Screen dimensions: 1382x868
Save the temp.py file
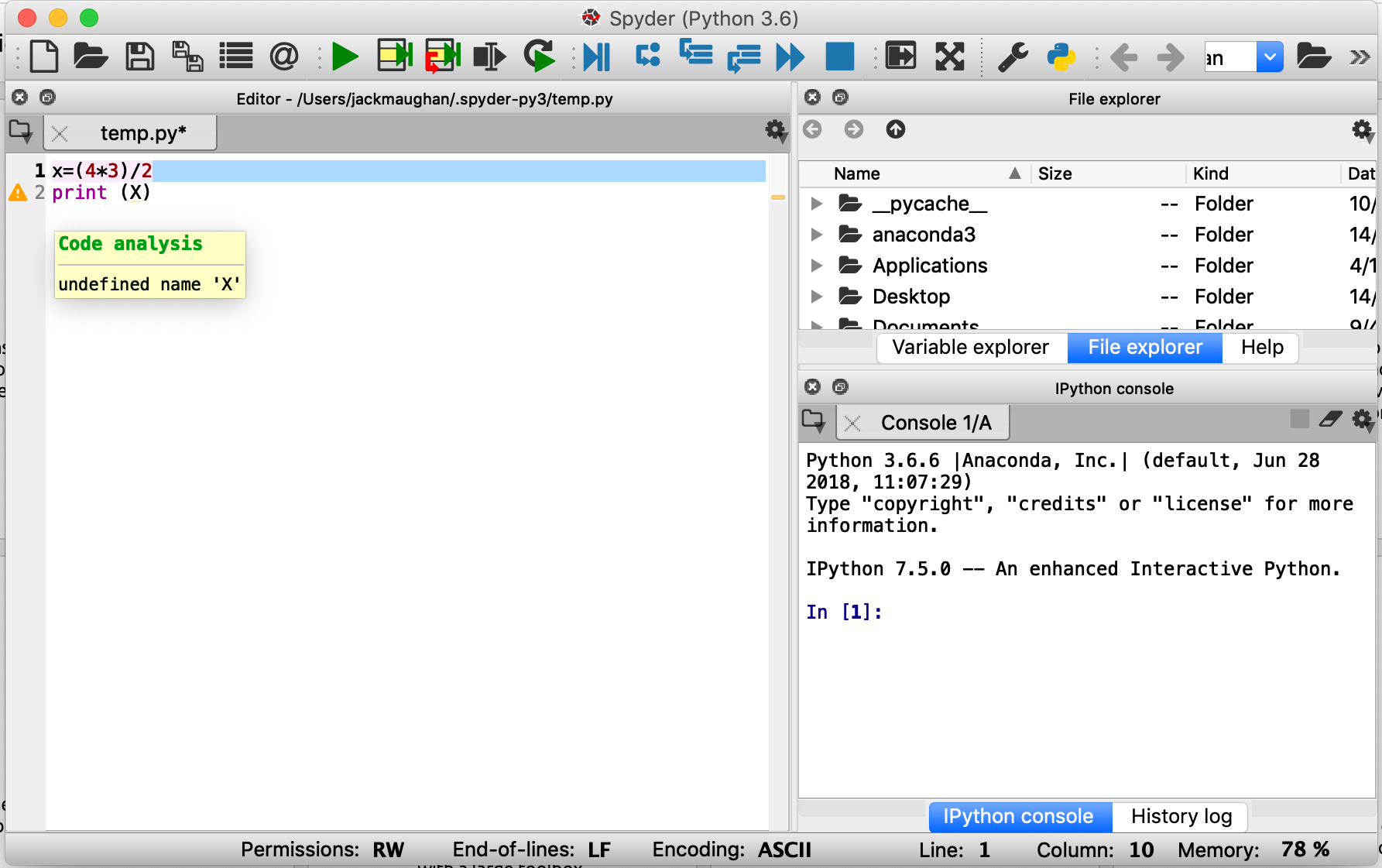pos(139,56)
